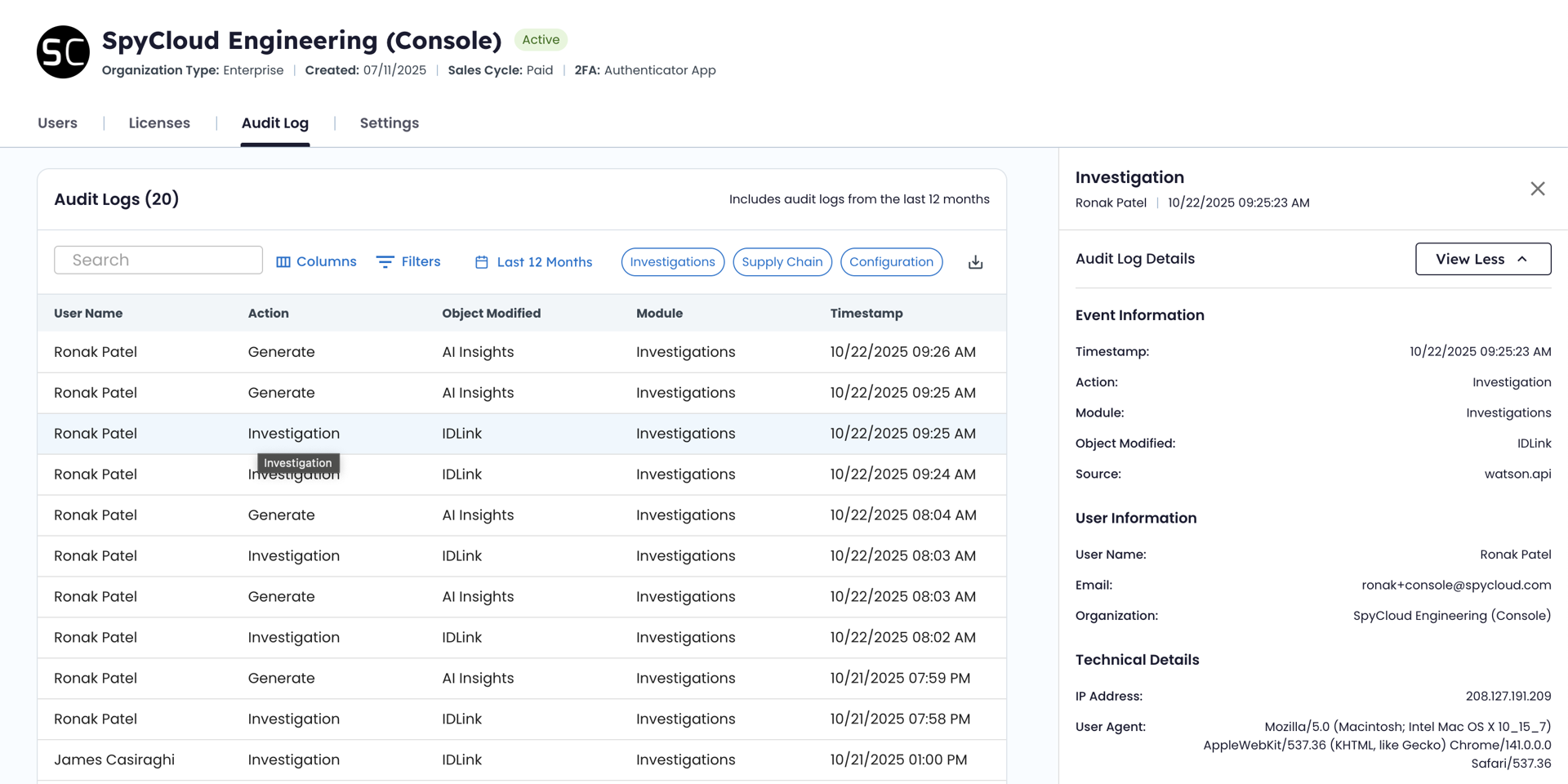
Task: Toggle the Supply Chain filter chip
Action: click(x=782, y=261)
